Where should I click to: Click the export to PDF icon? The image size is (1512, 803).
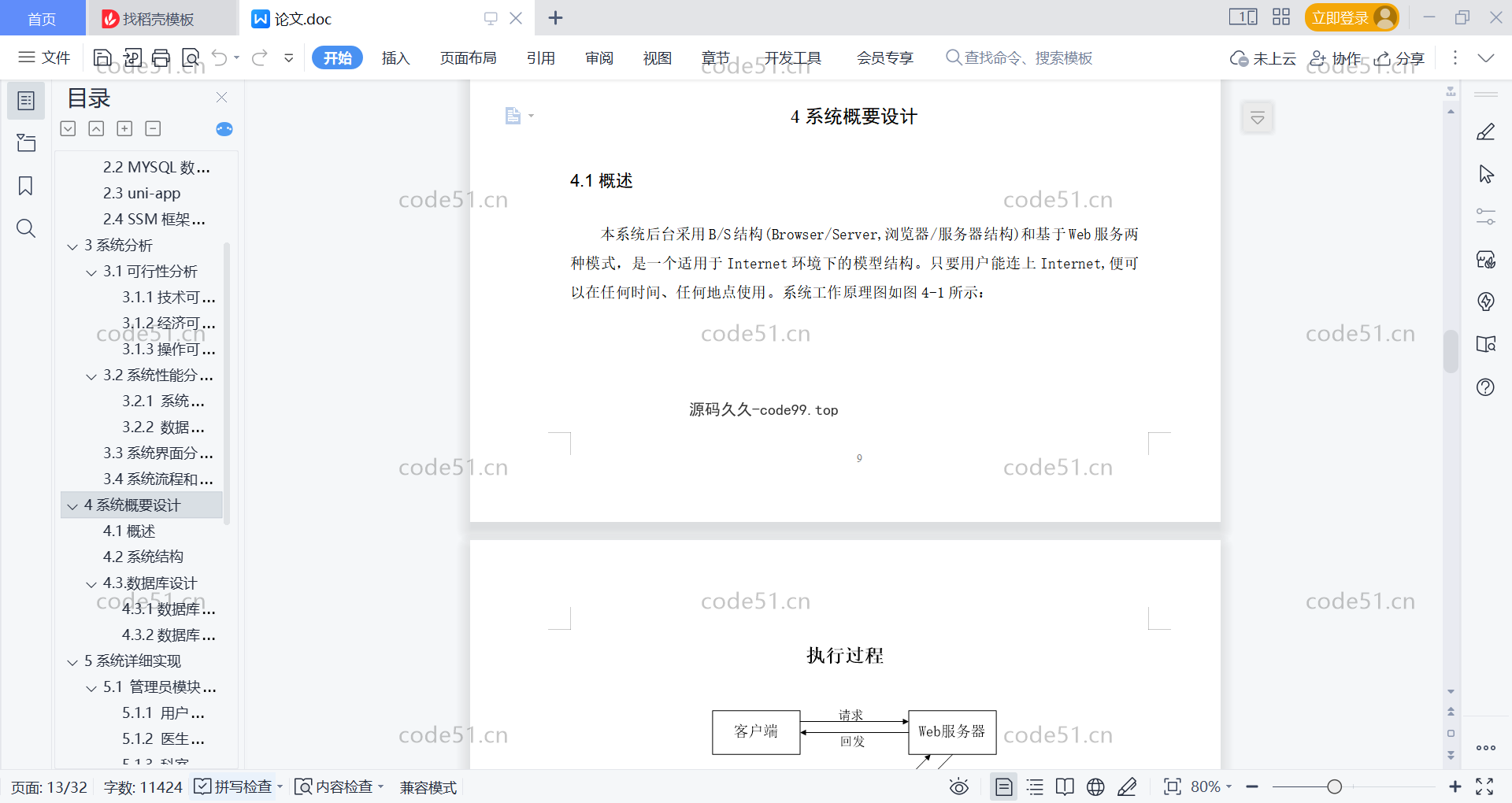(132, 57)
